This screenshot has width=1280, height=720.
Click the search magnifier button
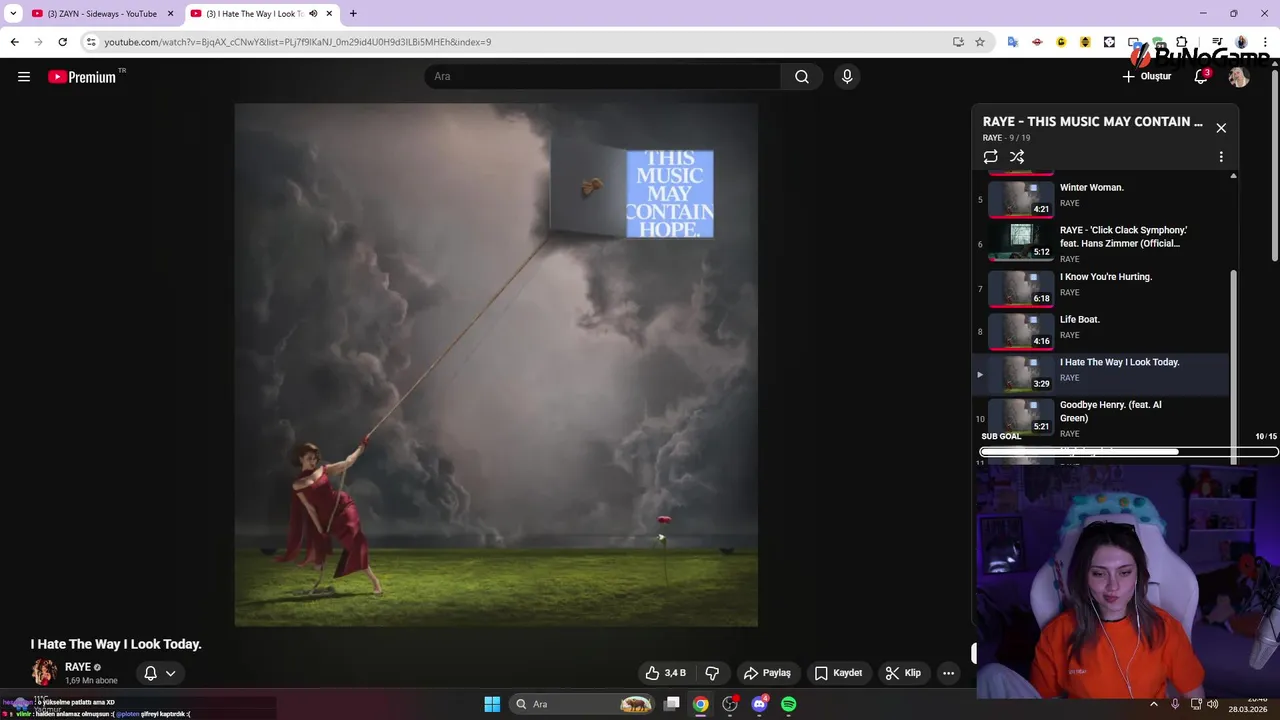coord(802,77)
